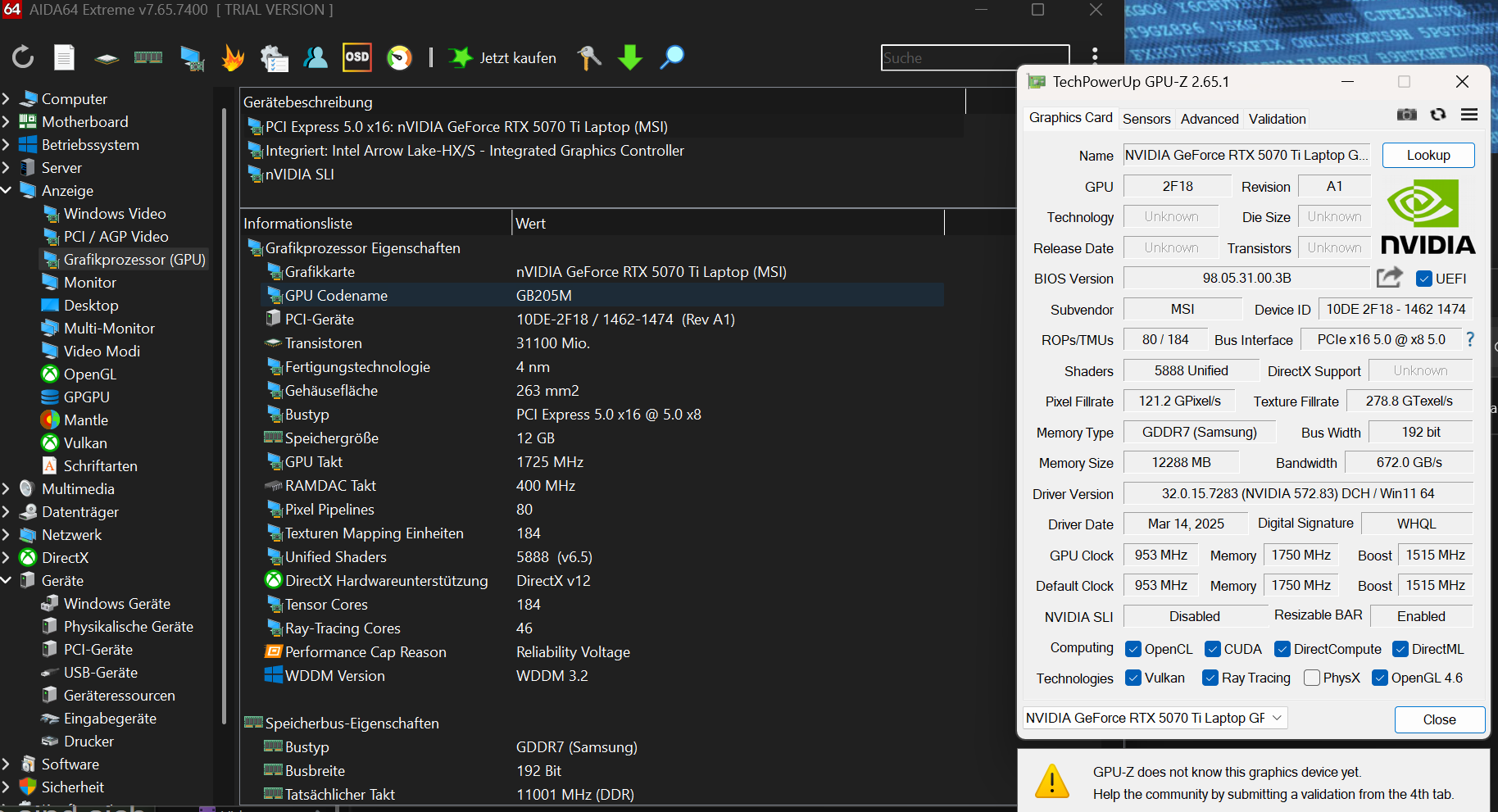The width and height of the screenshot is (1498, 812).
Task: Collapse the Anzeige tree node
Action: click(7, 190)
